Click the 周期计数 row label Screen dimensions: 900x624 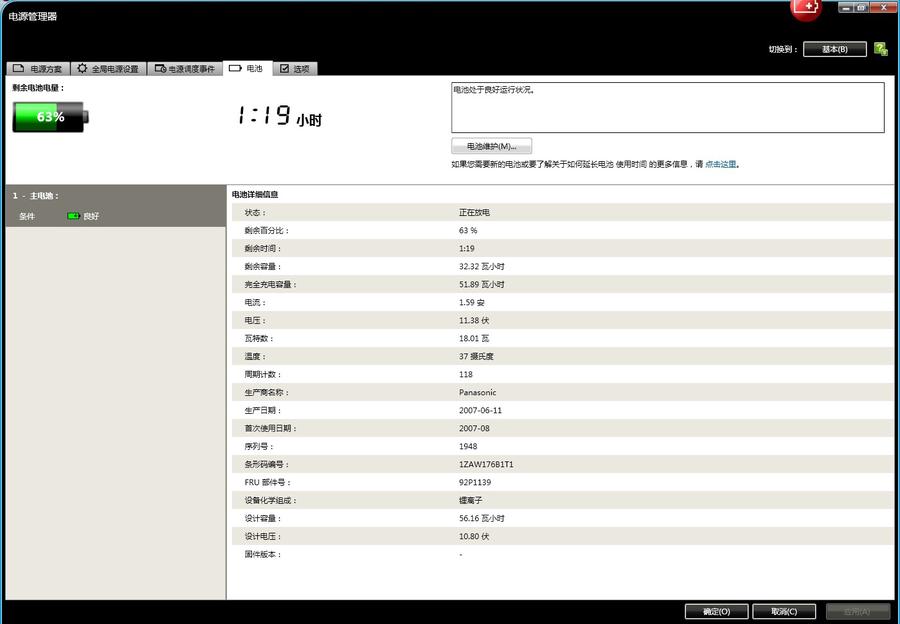tap(263, 374)
